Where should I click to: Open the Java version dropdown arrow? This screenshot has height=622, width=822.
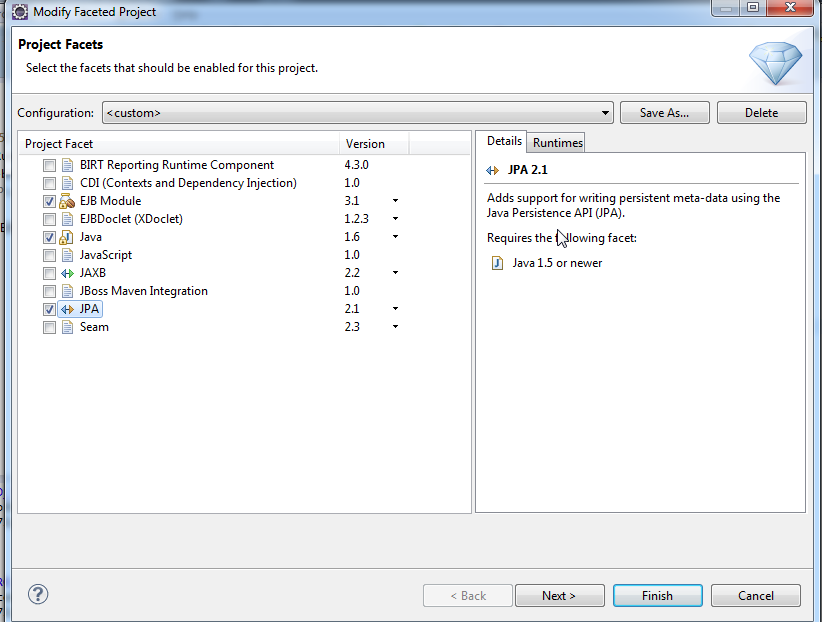[395, 237]
